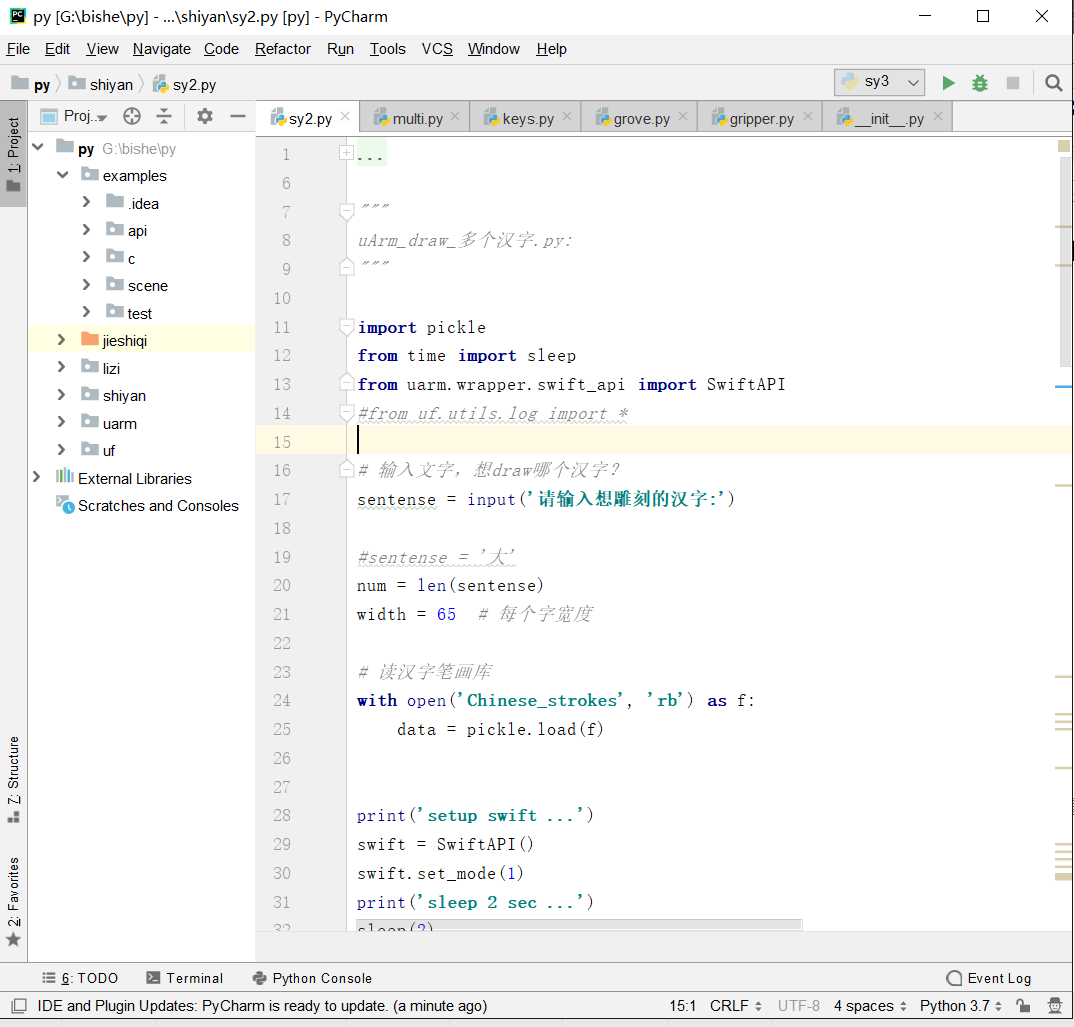Toggle tool window bar icon in bottom-left corner
Screen dimensions: 1074x1027
(18, 1006)
